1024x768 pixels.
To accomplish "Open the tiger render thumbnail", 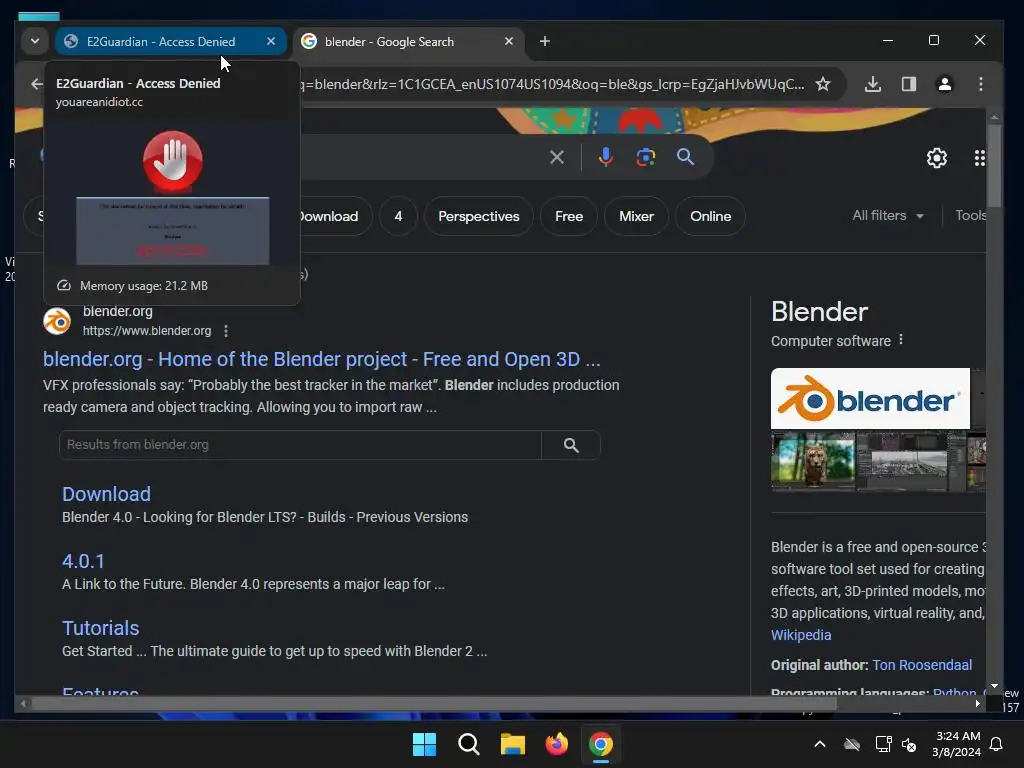I will pyautogui.click(x=812, y=460).
